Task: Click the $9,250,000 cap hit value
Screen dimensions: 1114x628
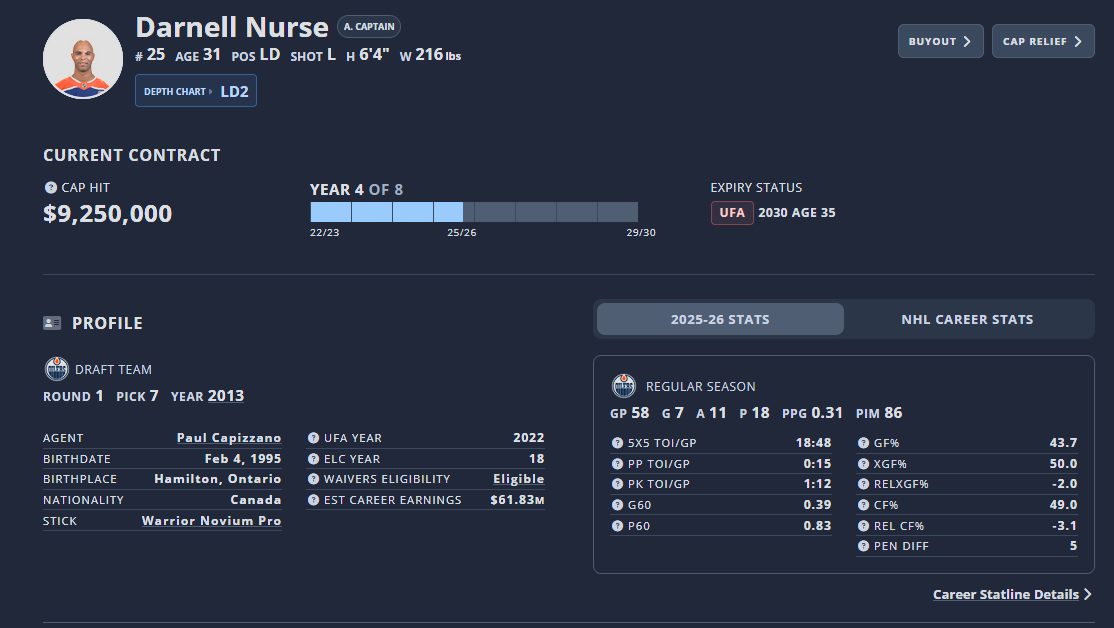Action: pyautogui.click(x=107, y=213)
